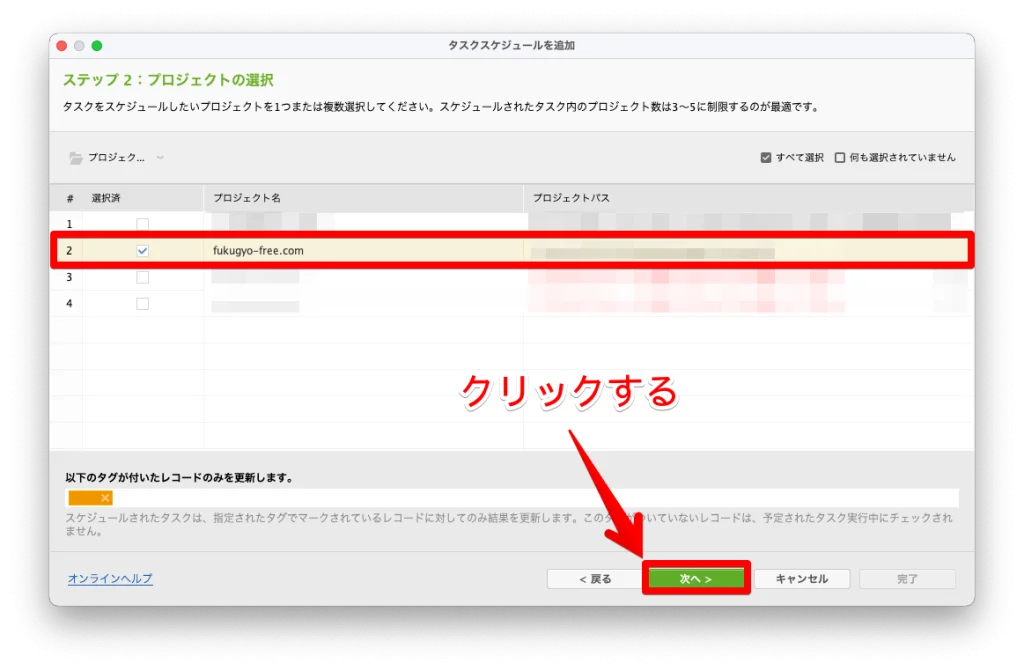Screen dimensions: 1024x671
Task: Uncheck the fukugyo-free.com project checkbox
Action: (142, 250)
